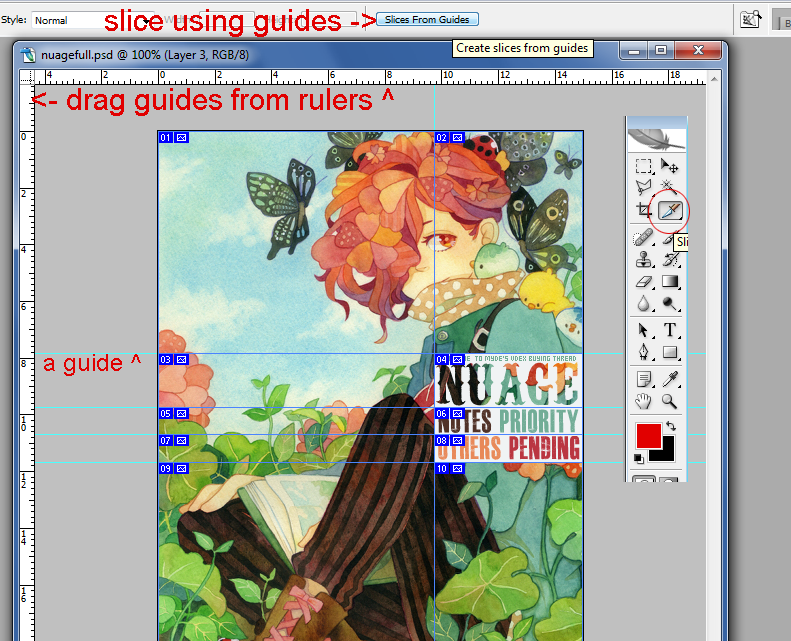Select the Hand tool
The width and height of the screenshot is (791, 641).
(643, 401)
